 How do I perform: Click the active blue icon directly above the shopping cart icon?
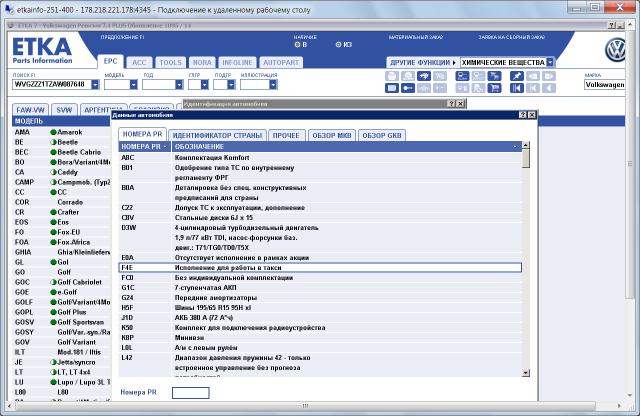[x=494, y=76]
